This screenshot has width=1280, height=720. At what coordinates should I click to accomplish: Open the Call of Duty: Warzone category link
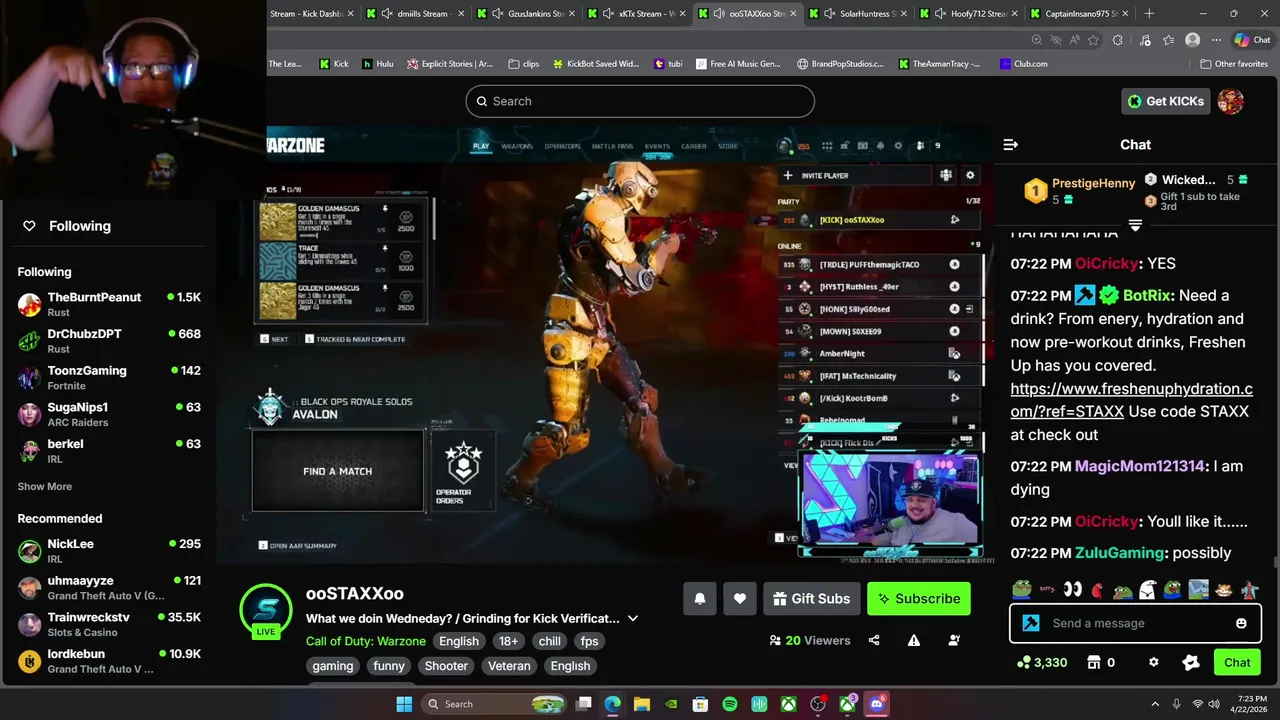(x=366, y=641)
